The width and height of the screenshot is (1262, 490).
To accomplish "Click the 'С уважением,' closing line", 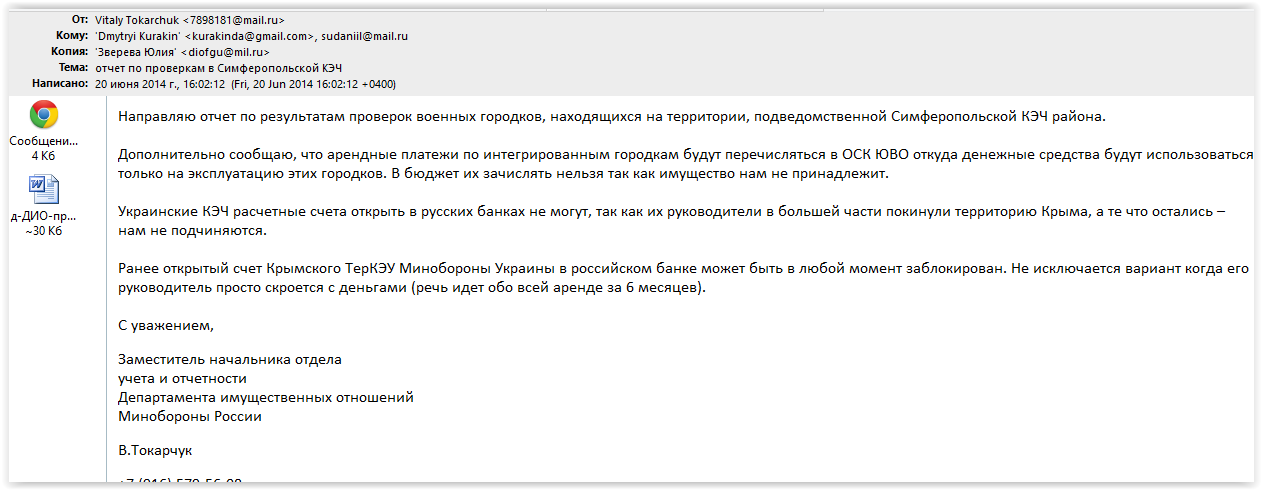I will point(166,325).
